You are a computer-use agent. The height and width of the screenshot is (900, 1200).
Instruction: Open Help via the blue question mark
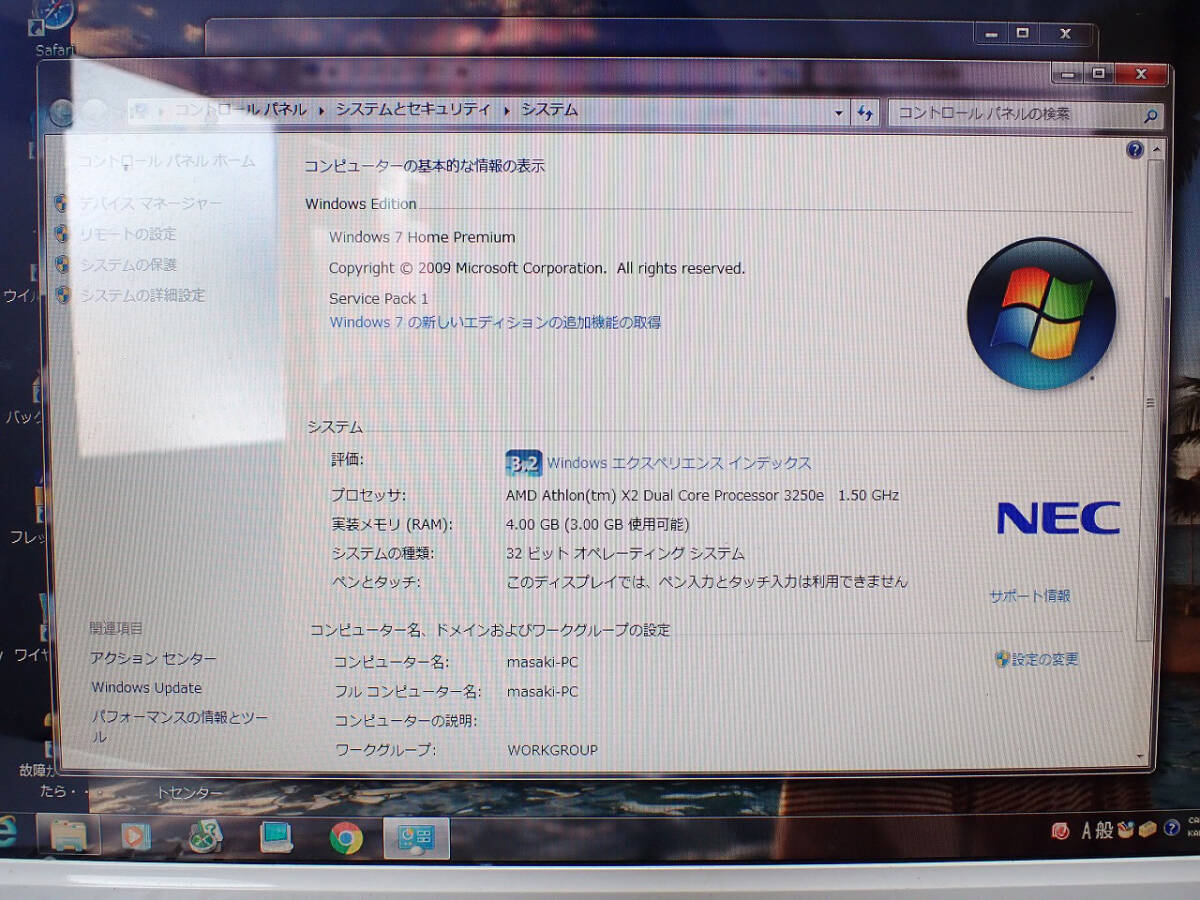click(x=1134, y=150)
